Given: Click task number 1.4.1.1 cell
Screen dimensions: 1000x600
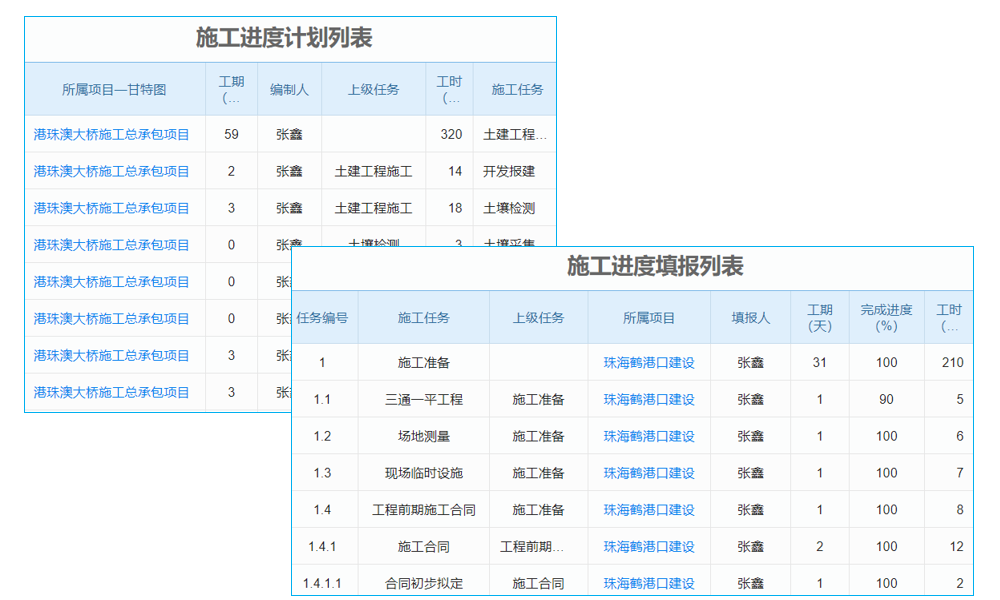Looking at the screenshot, I should 323,582.
